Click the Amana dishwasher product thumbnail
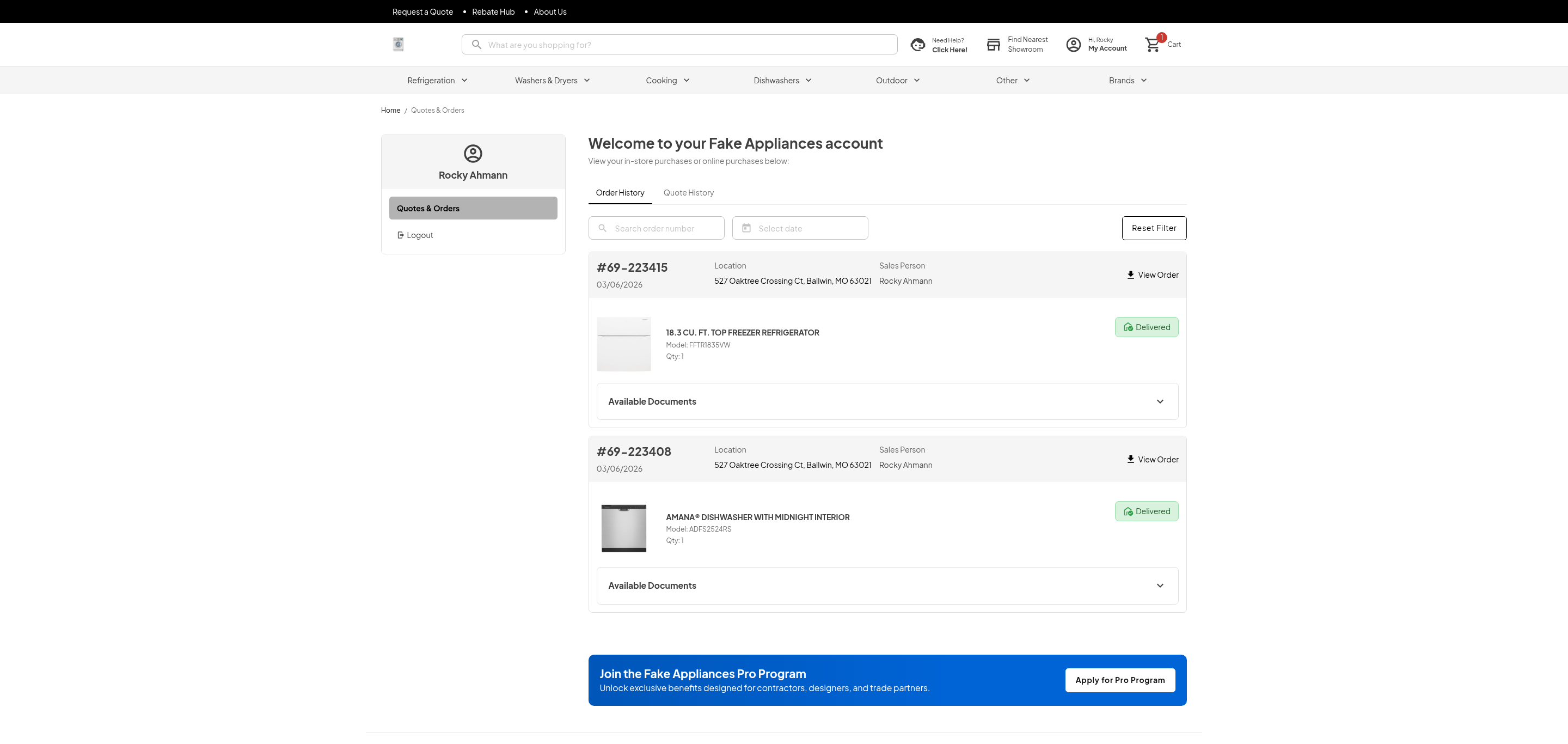This screenshot has width=1568, height=744. pyautogui.click(x=623, y=528)
